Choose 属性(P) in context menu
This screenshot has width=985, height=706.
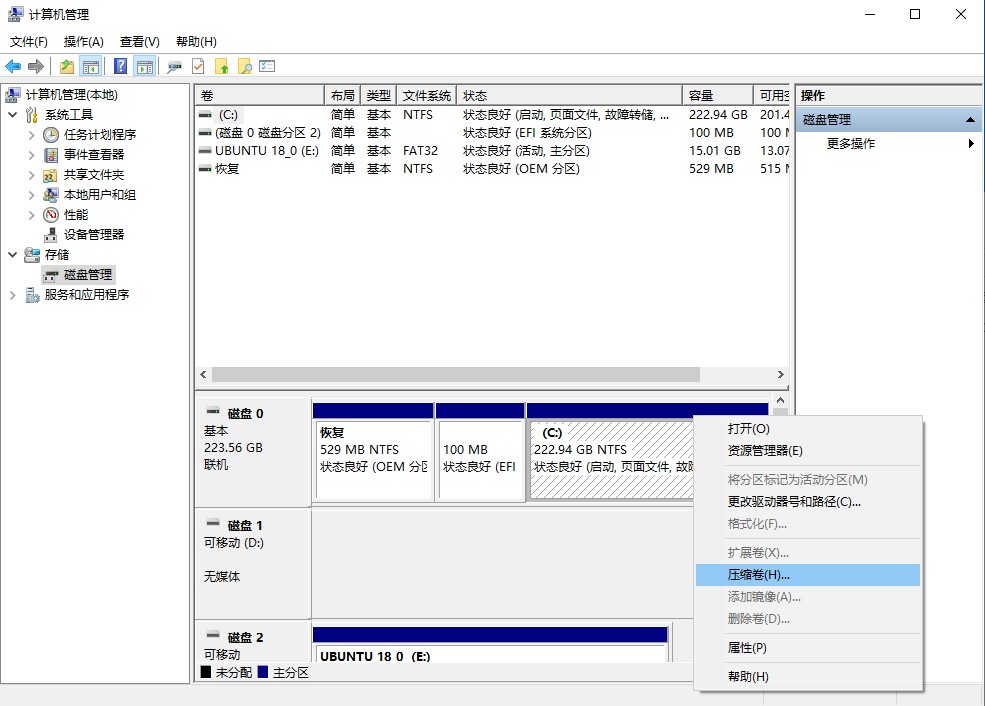pyautogui.click(x=807, y=648)
